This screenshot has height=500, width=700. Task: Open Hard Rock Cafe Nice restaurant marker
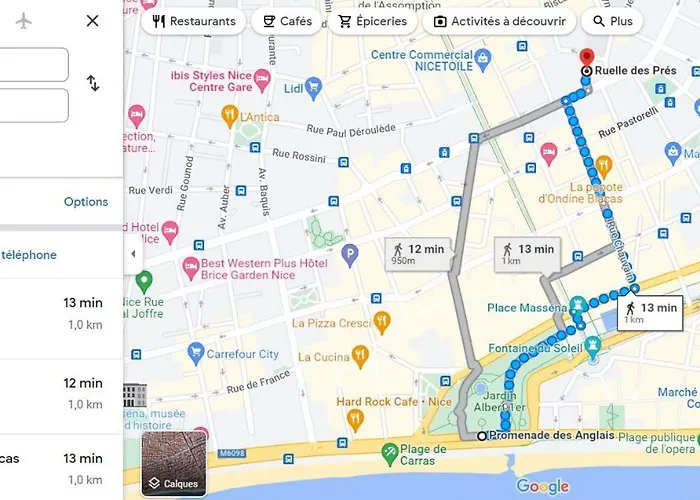click(x=355, y=420)
